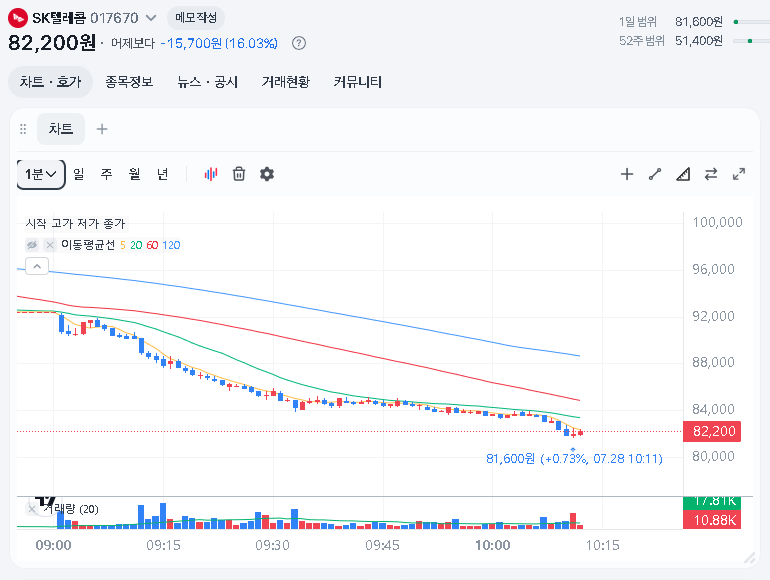The image size is (770, 580).
Task: Open the 1분 interval dropdown
Action: [41, 174]
